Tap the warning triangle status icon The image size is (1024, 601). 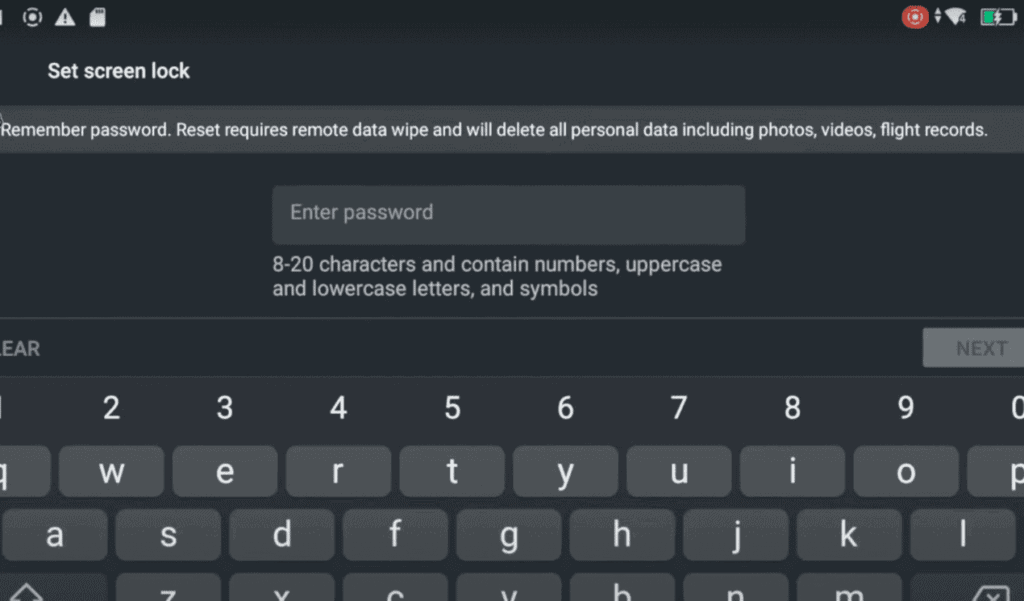[65, 17]
